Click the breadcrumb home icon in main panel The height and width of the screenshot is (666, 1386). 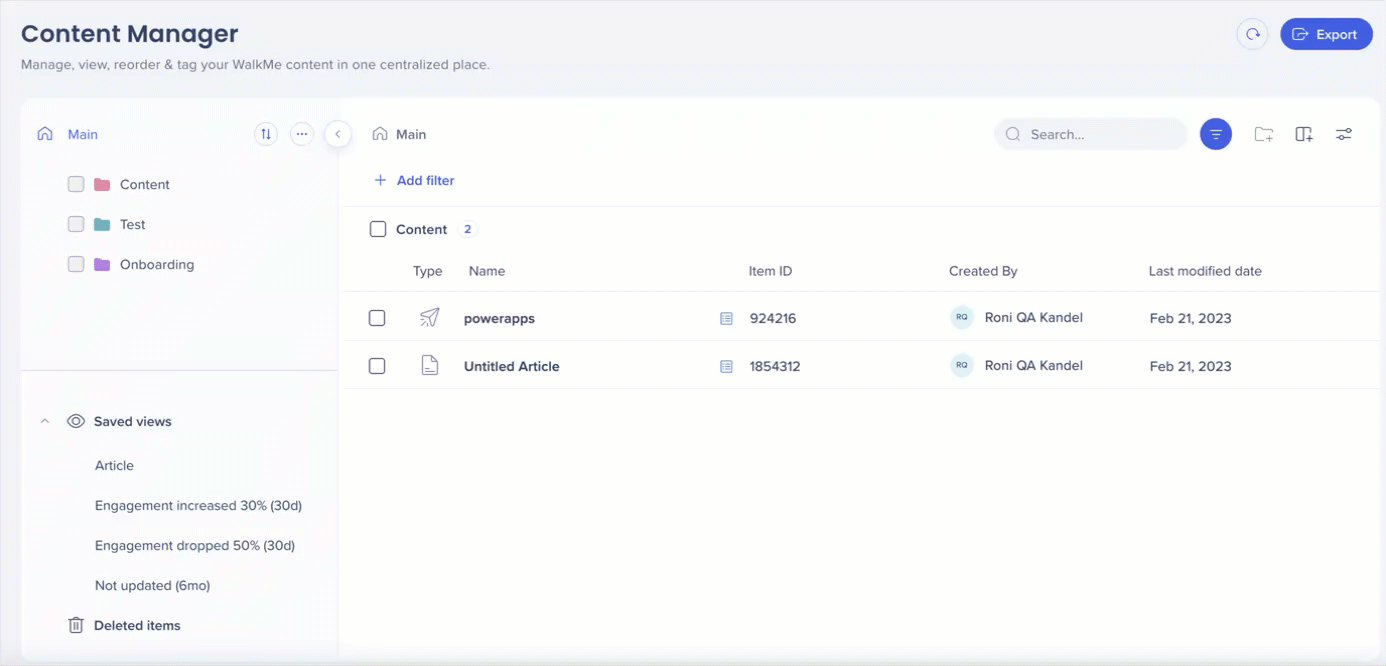click(380, 134)
